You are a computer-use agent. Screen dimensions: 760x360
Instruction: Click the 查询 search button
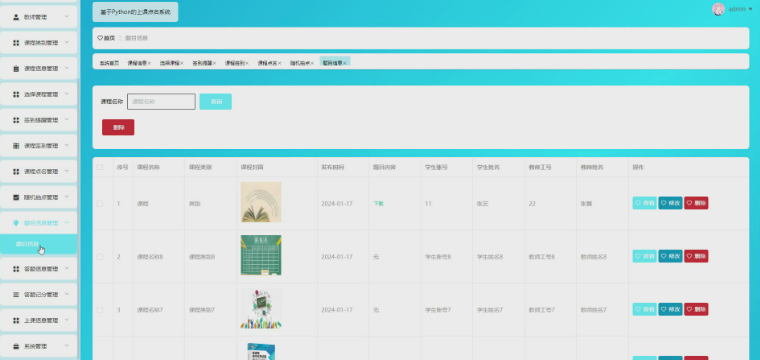(x=216, y=102)
